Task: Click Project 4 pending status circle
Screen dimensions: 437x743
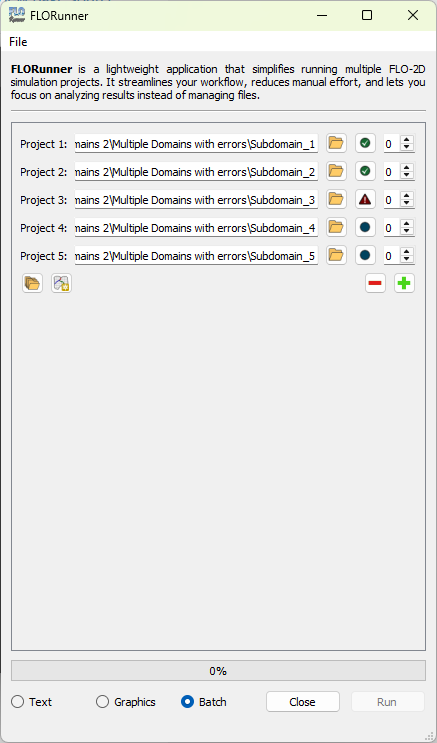Action: coord(365,227)
